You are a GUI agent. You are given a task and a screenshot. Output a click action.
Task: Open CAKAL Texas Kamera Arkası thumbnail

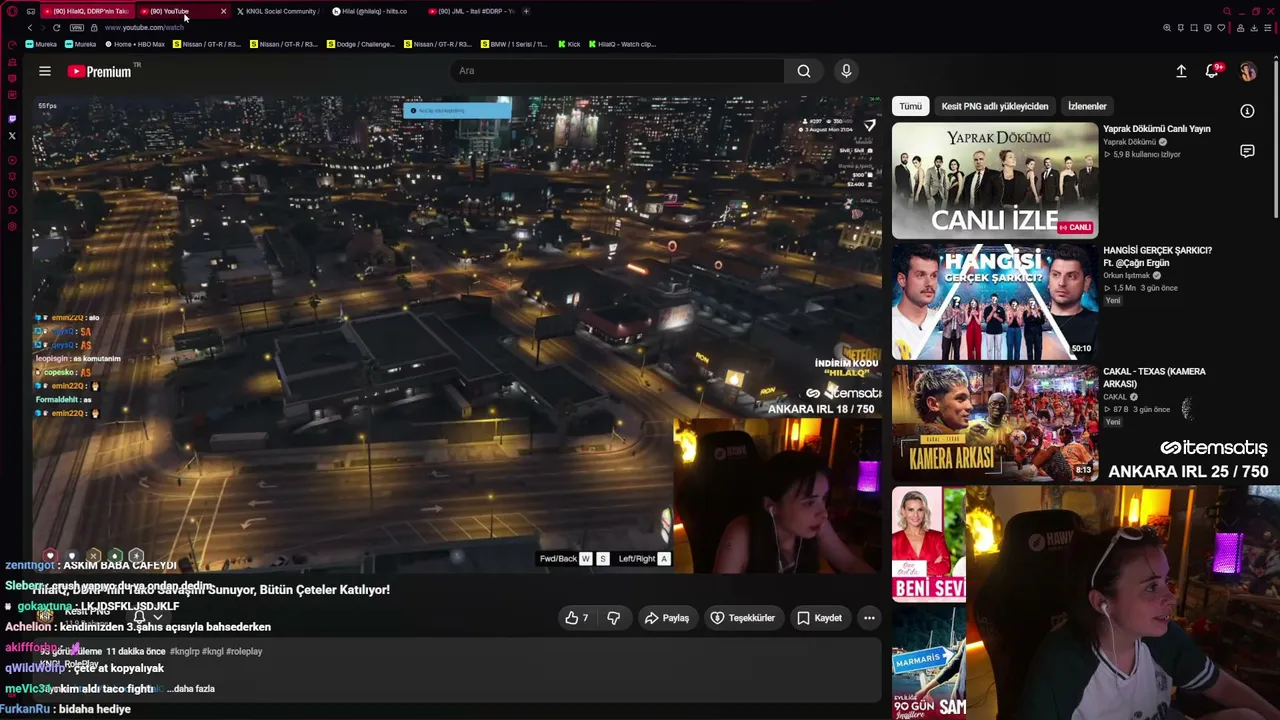(x=995, y=422)
